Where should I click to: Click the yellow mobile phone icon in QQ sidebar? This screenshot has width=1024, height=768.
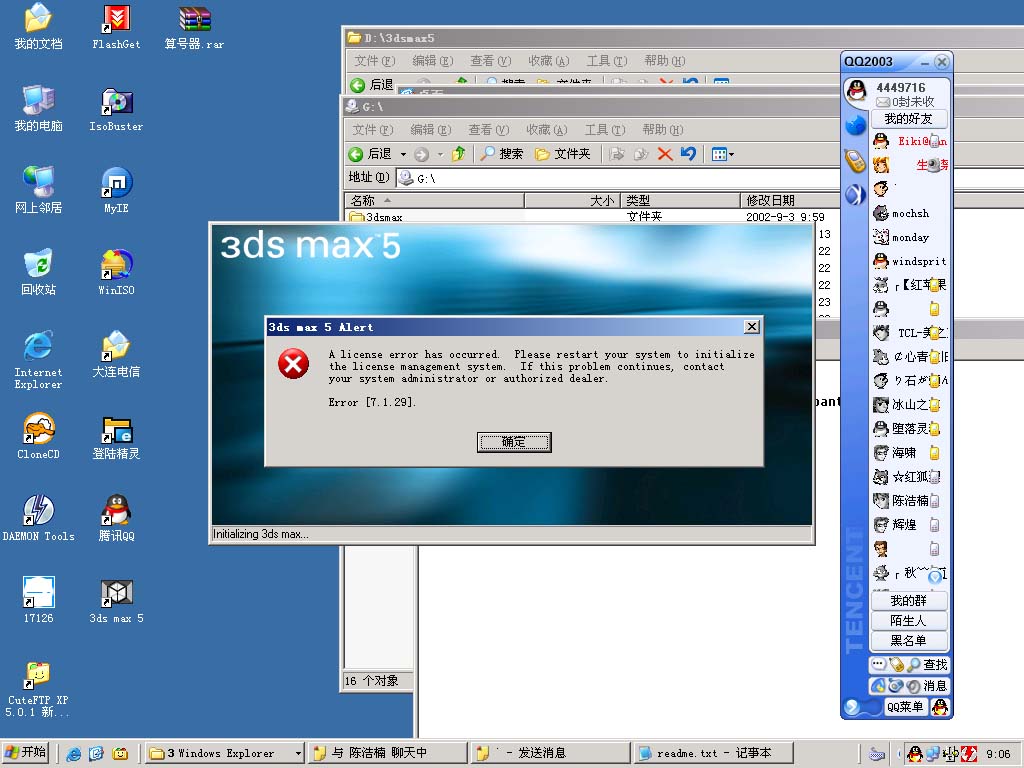pyautogui.click(x=855, y=161)
